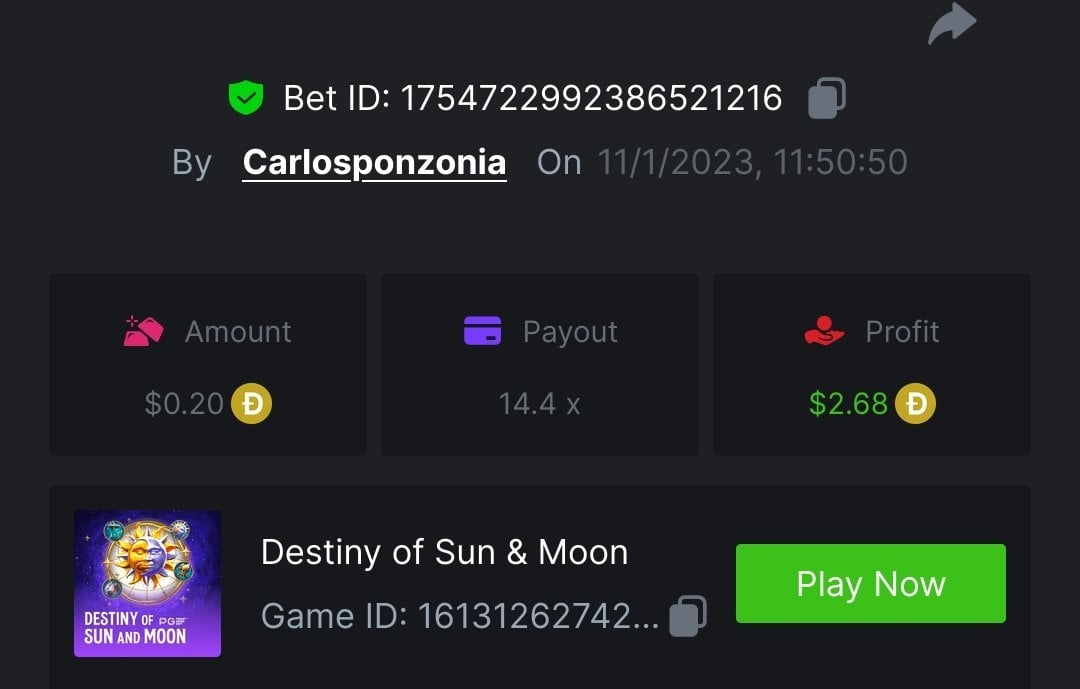Click the share arrow icon
This screenshot has width=1080, height=689.
[951, 24]
